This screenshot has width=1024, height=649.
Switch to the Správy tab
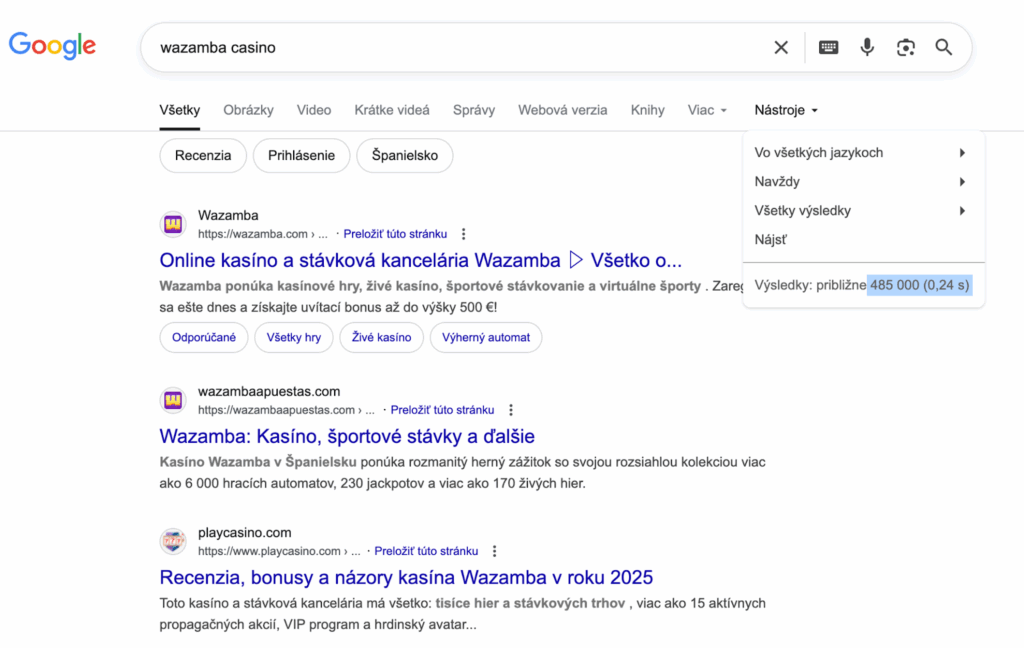click(x=473, y=110)
